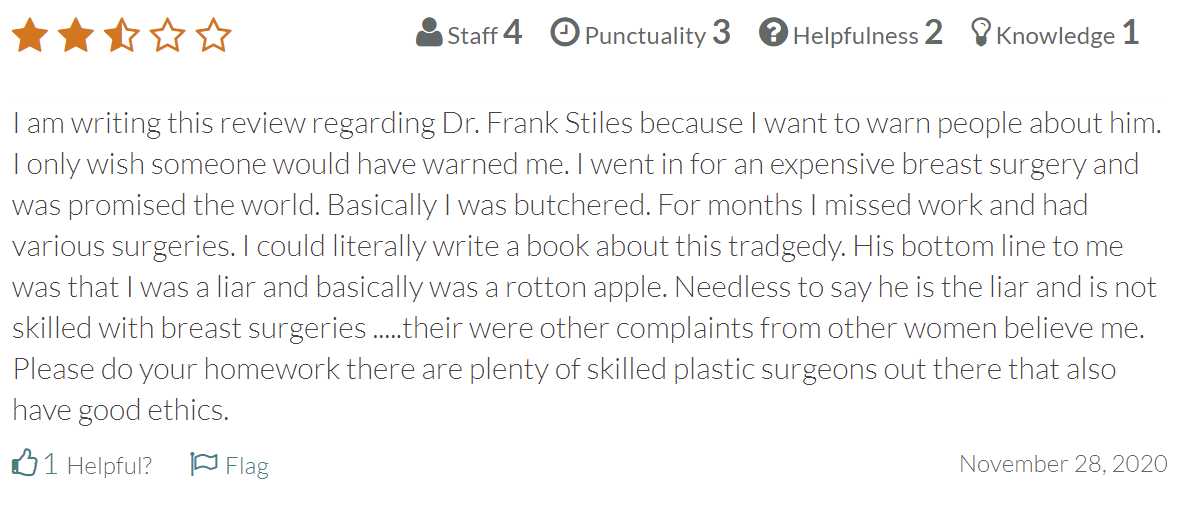
Task: Click the Punctuality rating score 3
Action: [721, 34]
